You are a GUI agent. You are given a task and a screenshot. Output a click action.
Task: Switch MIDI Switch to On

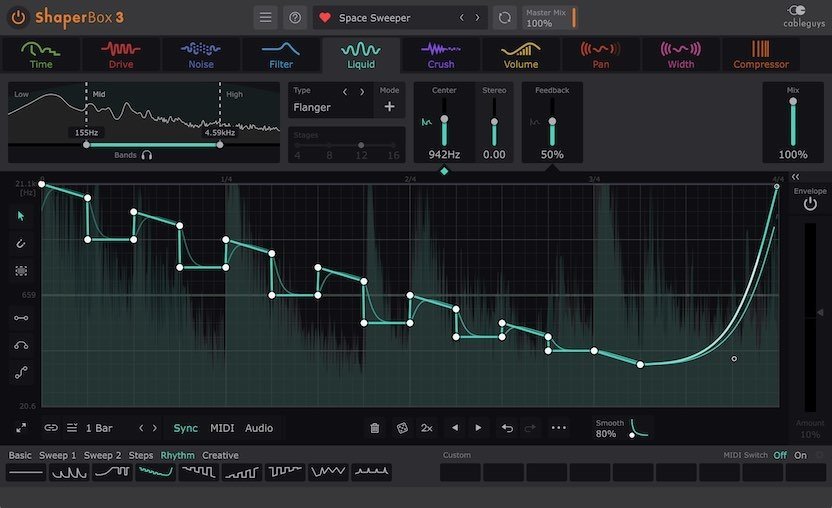(800, 455)
